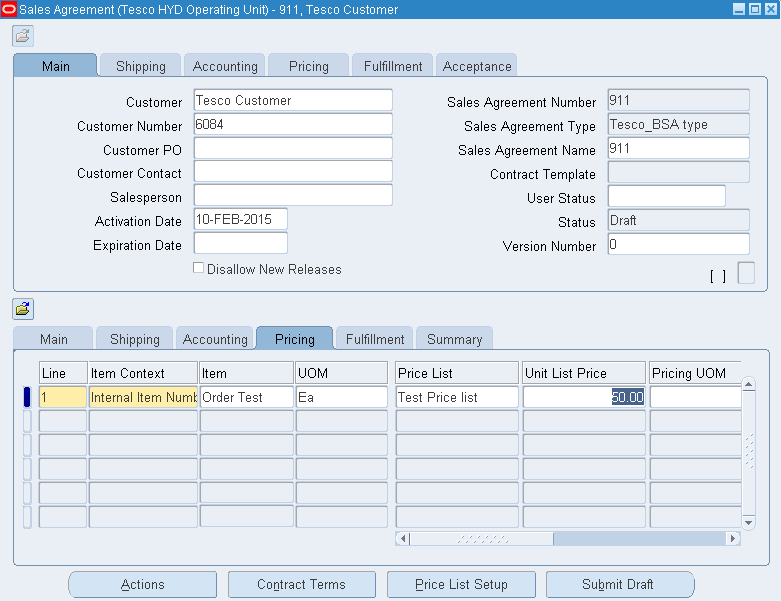Click the Item column header
The height and width of the screenshot is (601, 781).
pos(247,373)
